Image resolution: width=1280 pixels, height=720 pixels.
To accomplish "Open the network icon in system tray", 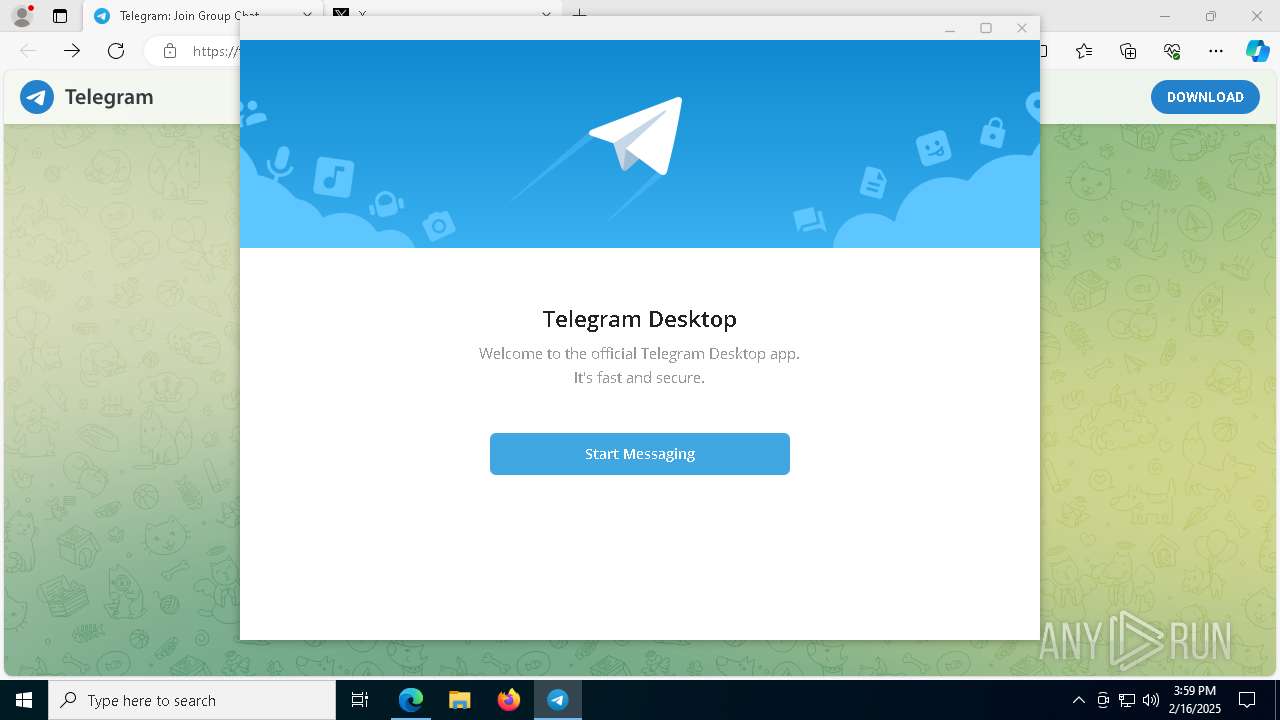I will (1127, 700).
